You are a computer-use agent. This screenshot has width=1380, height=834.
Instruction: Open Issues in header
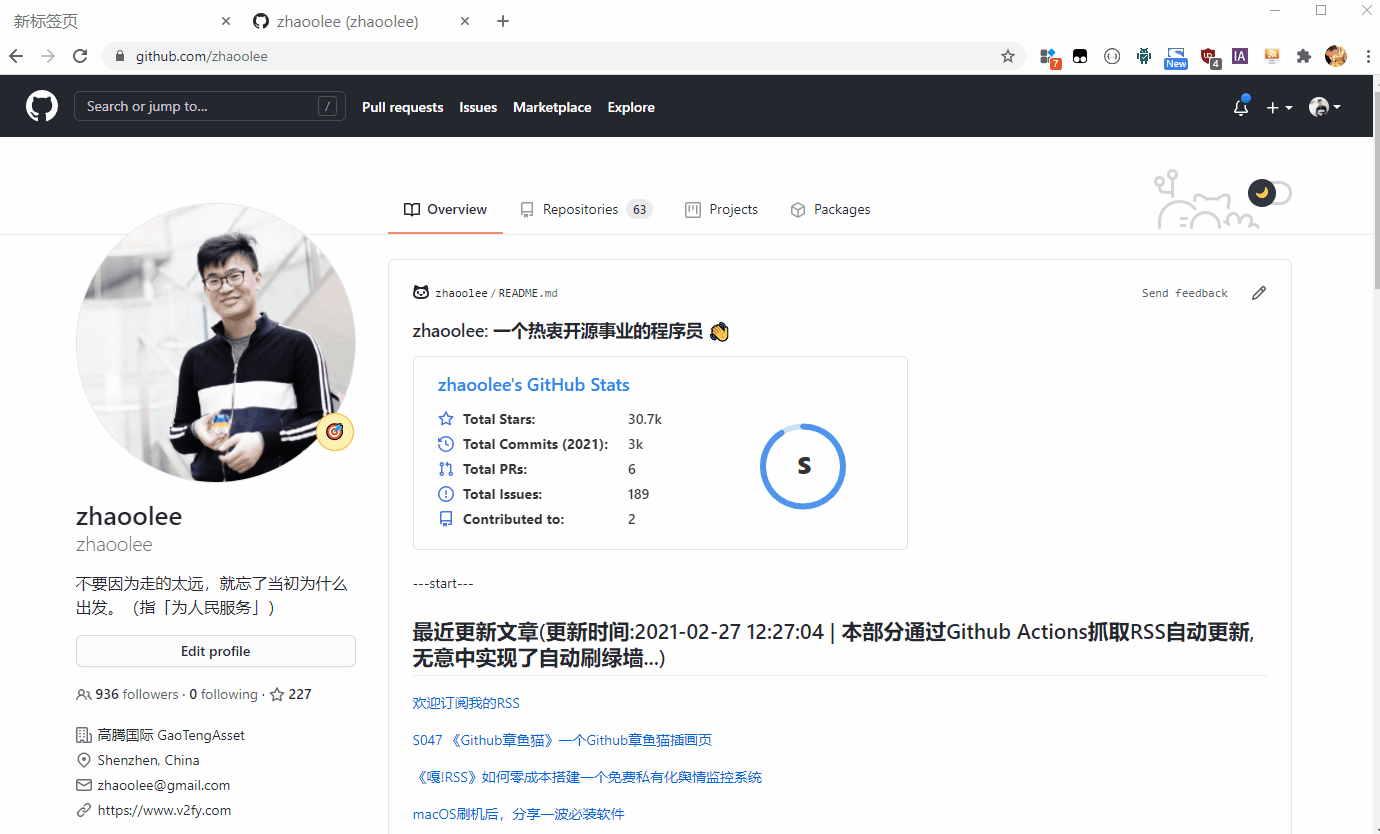pos(478,107)
